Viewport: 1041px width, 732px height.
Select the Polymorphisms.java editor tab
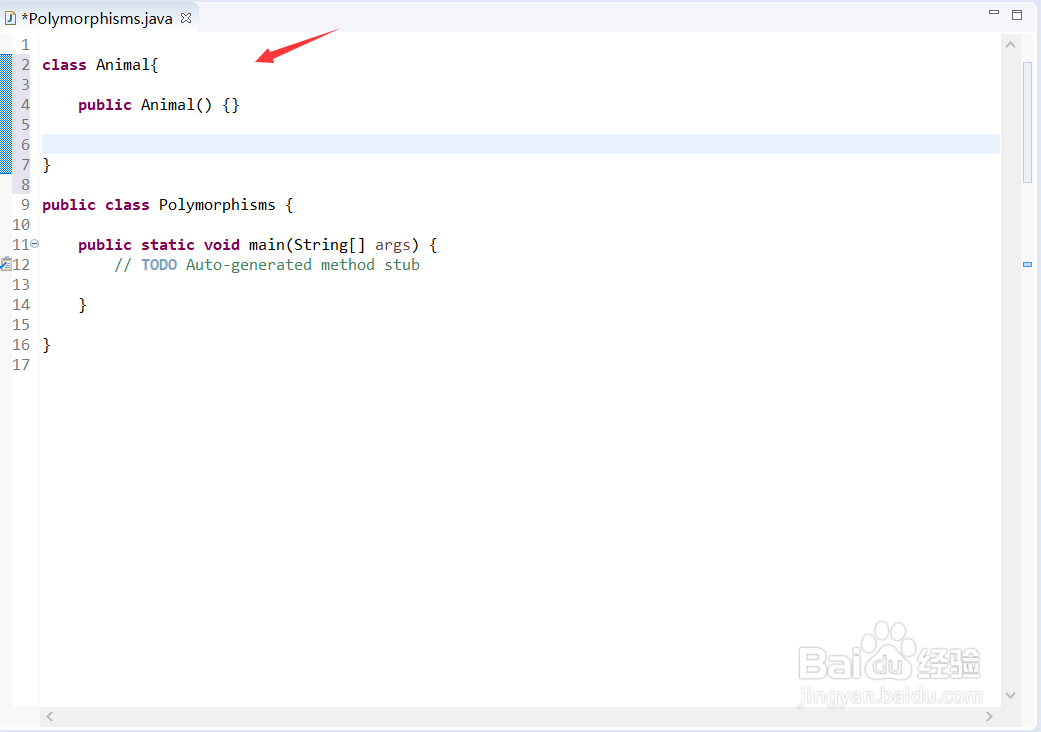(97, 18)
